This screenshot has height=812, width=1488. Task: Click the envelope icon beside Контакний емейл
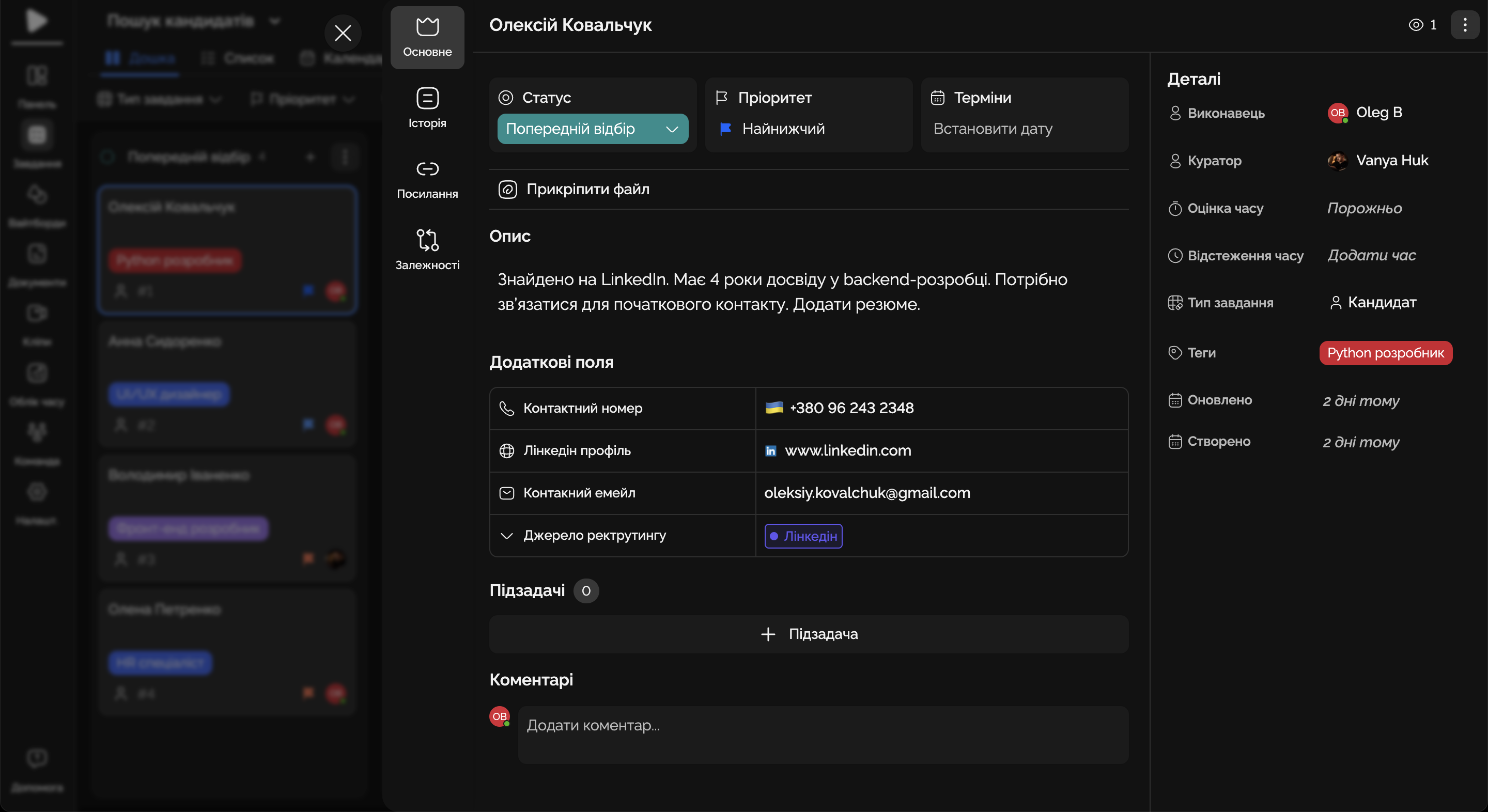tap(506, 493)
